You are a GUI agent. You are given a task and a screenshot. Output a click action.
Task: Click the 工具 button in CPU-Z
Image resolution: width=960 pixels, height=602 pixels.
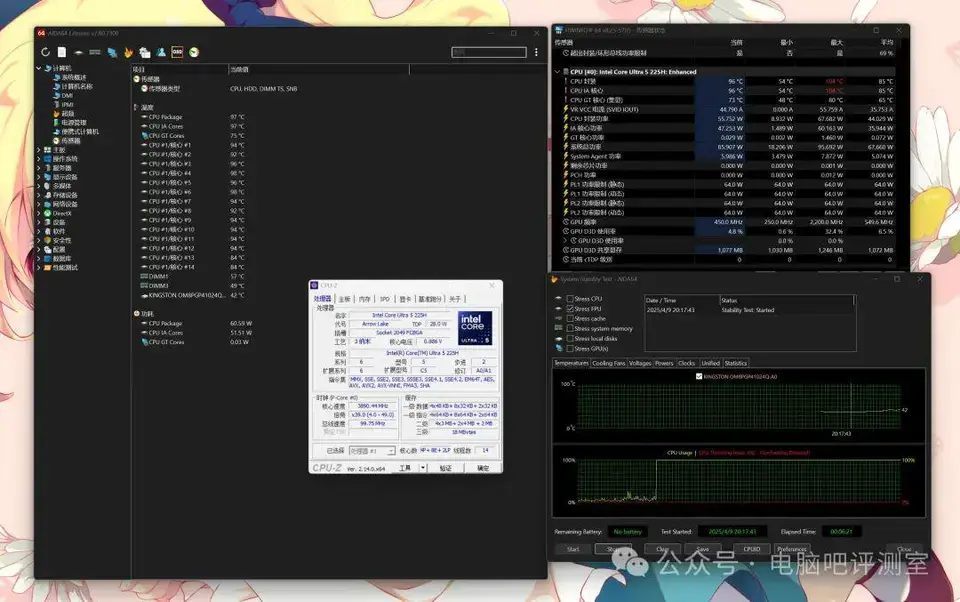tap(405, 468)
